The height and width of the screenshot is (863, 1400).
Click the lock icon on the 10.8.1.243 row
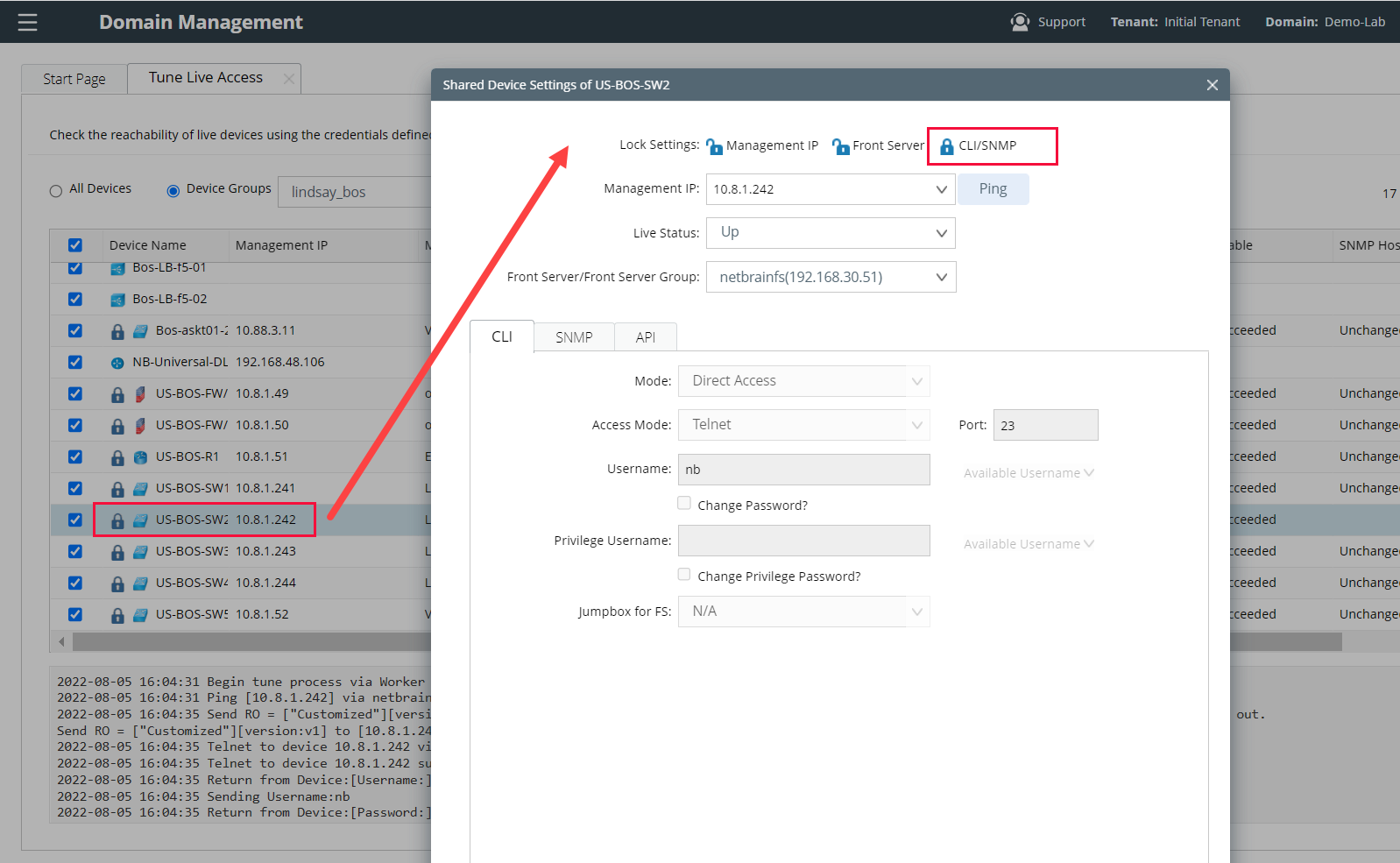117,552
